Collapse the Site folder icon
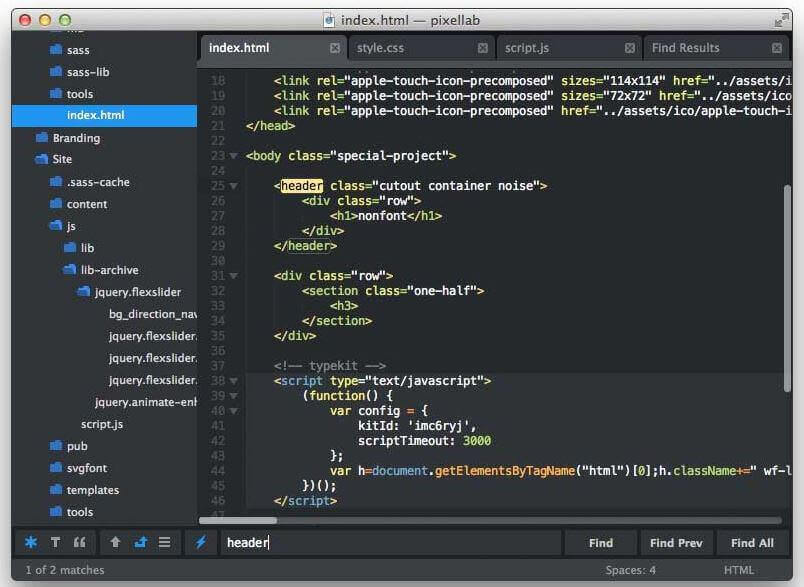Image resolution: width=804 pixels, height=587 pixels. tap(42, 159)
